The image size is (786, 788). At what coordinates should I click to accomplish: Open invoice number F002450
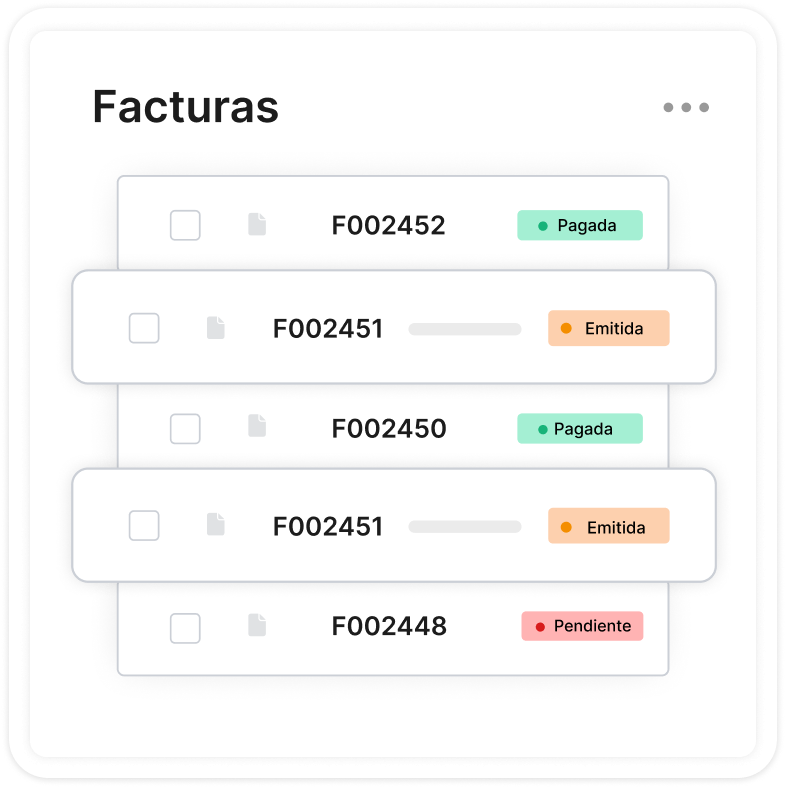[x=388, y=429]
